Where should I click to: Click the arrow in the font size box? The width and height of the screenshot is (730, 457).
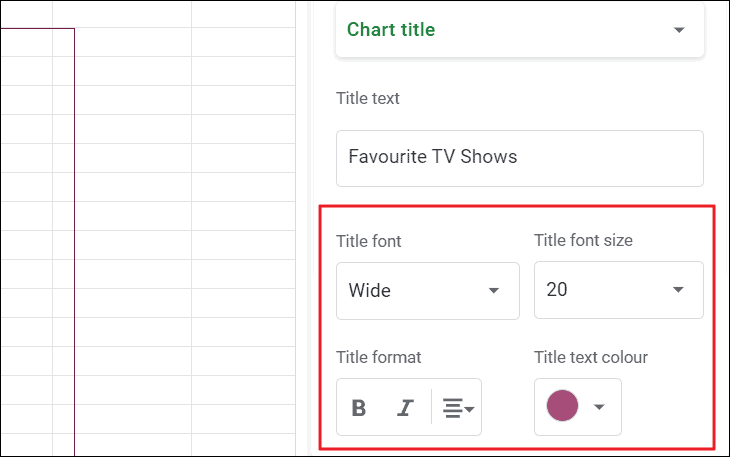tap(678, 291)
